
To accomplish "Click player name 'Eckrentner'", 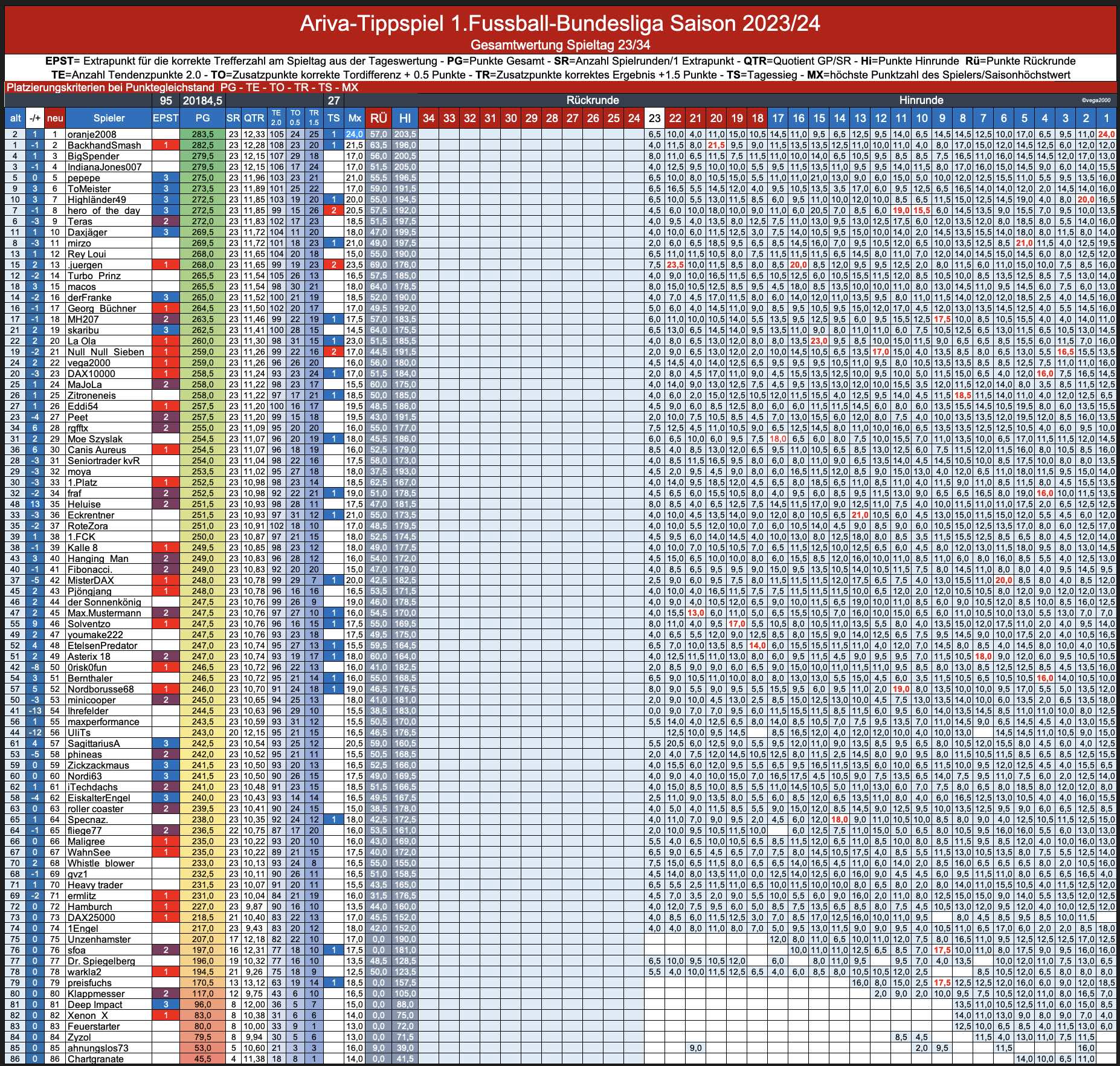I will 91,515.
